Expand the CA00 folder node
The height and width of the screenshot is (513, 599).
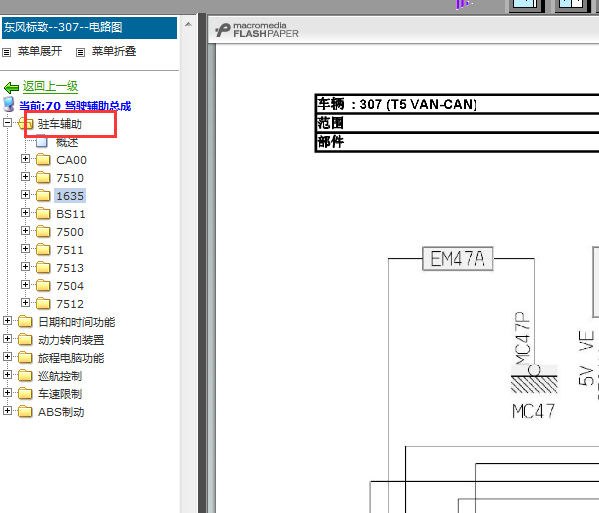pyautogui.click(x=25, y=159)
